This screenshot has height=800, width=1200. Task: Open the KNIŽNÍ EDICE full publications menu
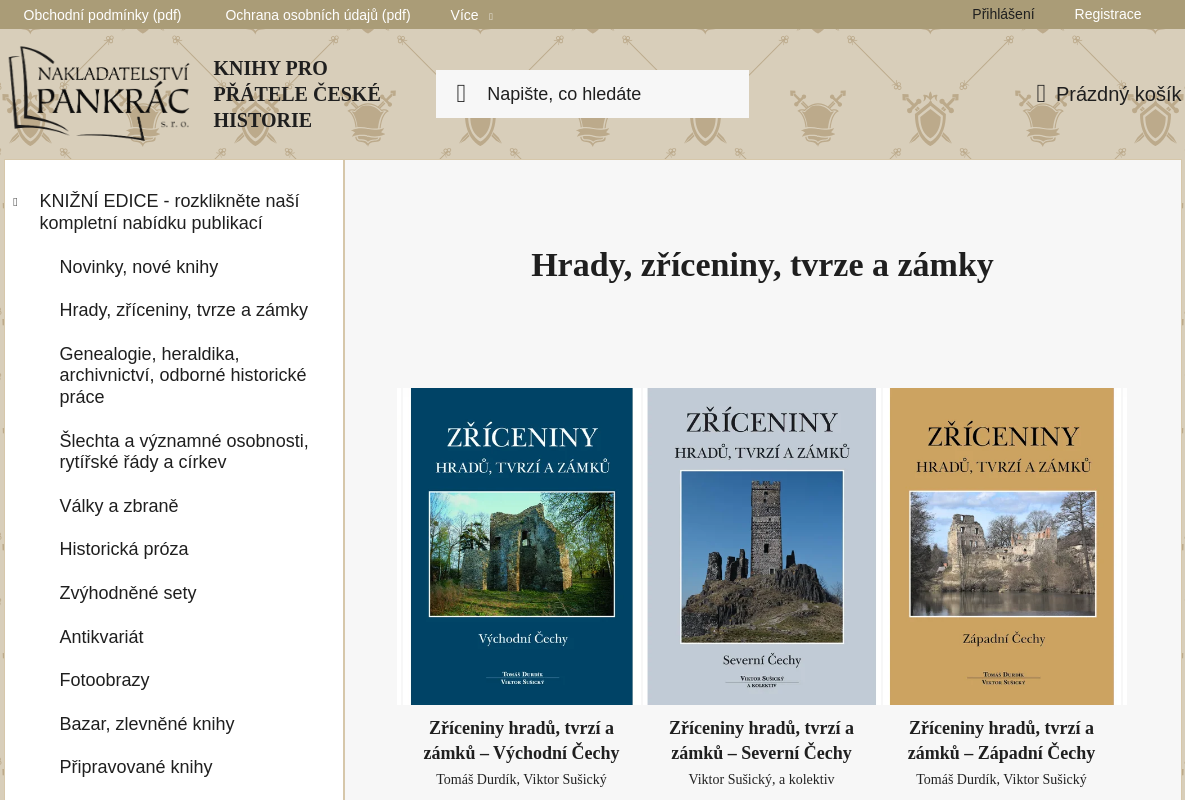point(169,212)
